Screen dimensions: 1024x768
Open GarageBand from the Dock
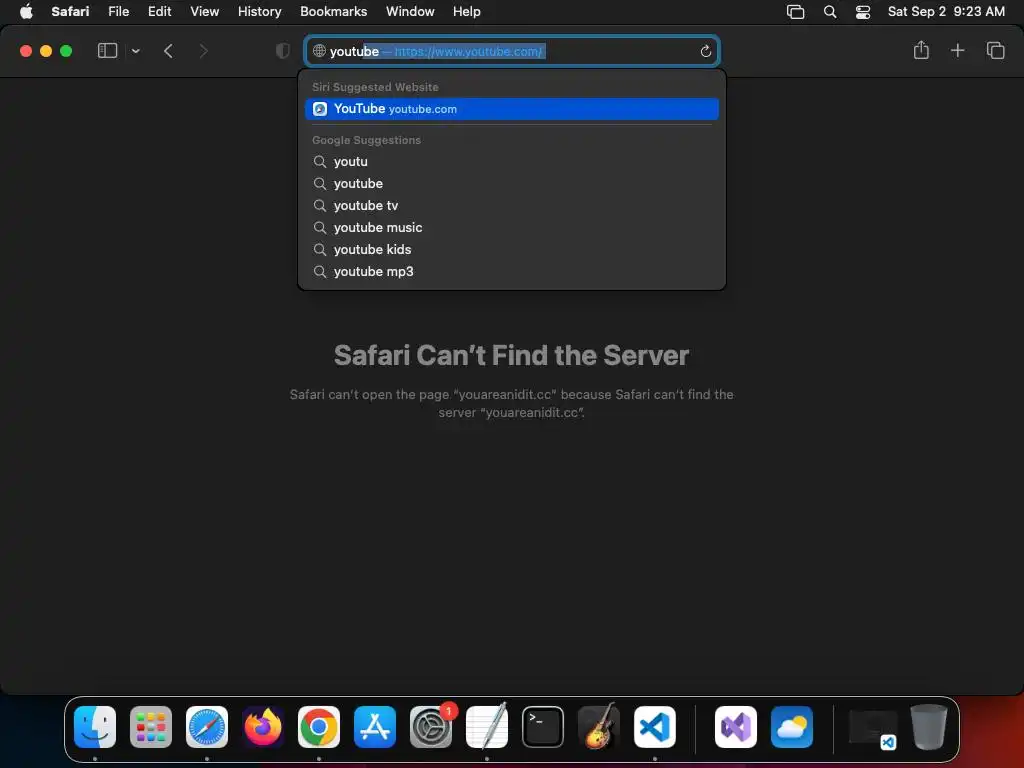click(599, 726)
